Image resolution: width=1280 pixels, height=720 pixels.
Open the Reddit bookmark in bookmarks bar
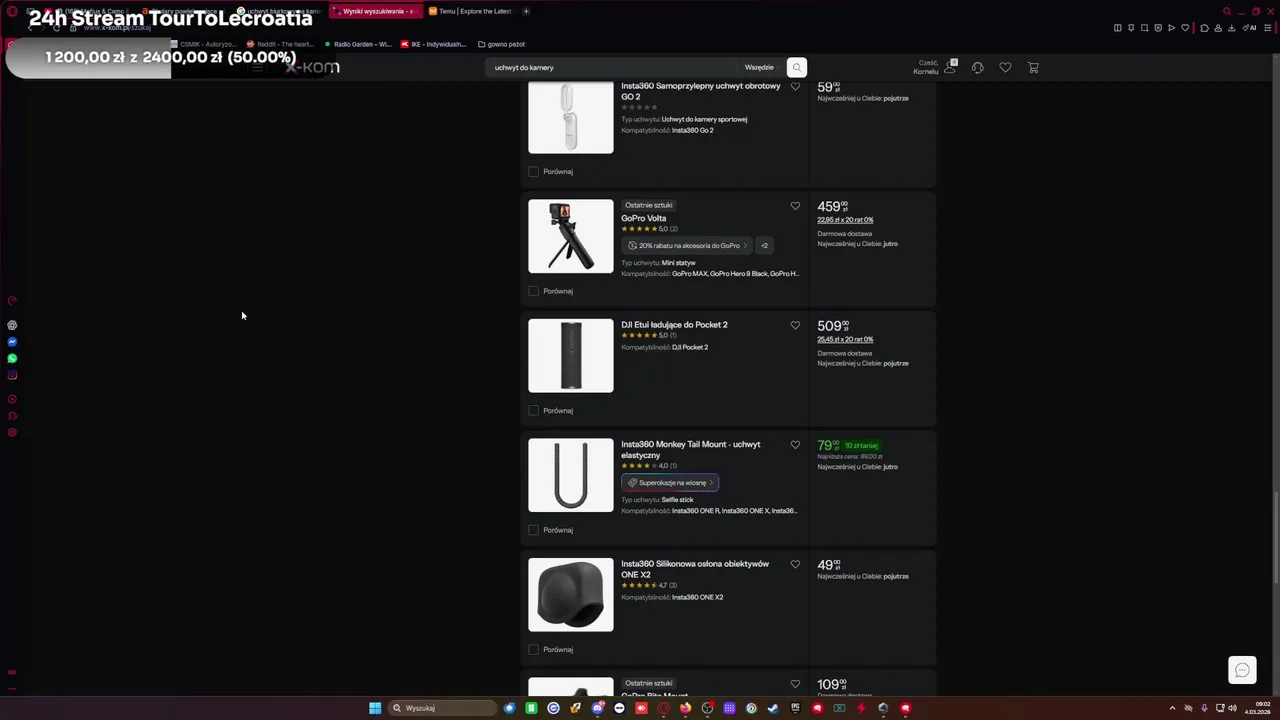pyautogui.click(x=279, y=44)
